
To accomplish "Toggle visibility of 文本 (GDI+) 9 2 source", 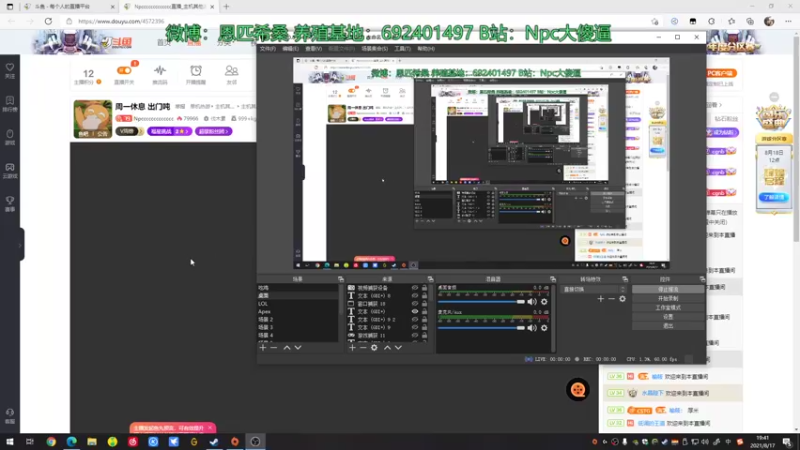I will point(415,319).
